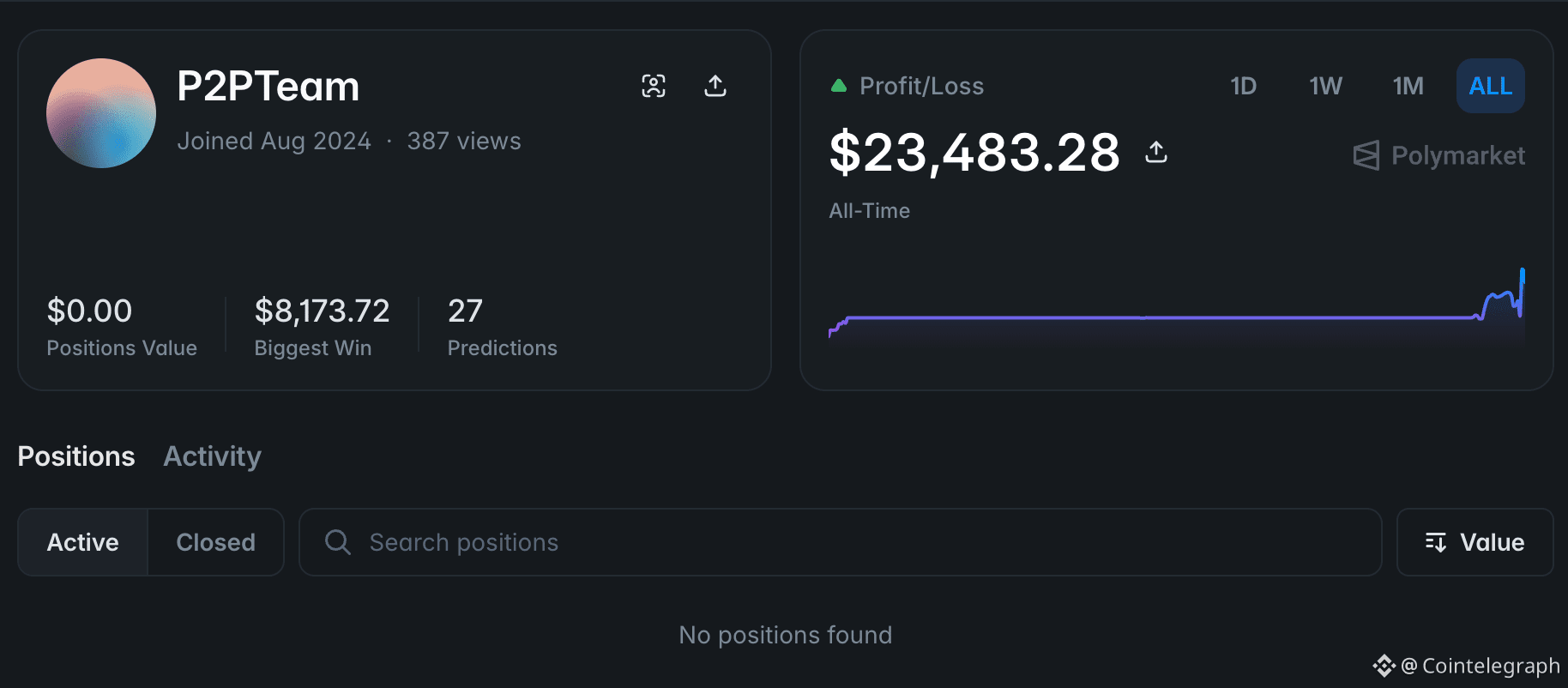The height and width of the screenshot is (688, 1568).
Task: Select the ALL time range
Action: click(x=1490, y=86)
